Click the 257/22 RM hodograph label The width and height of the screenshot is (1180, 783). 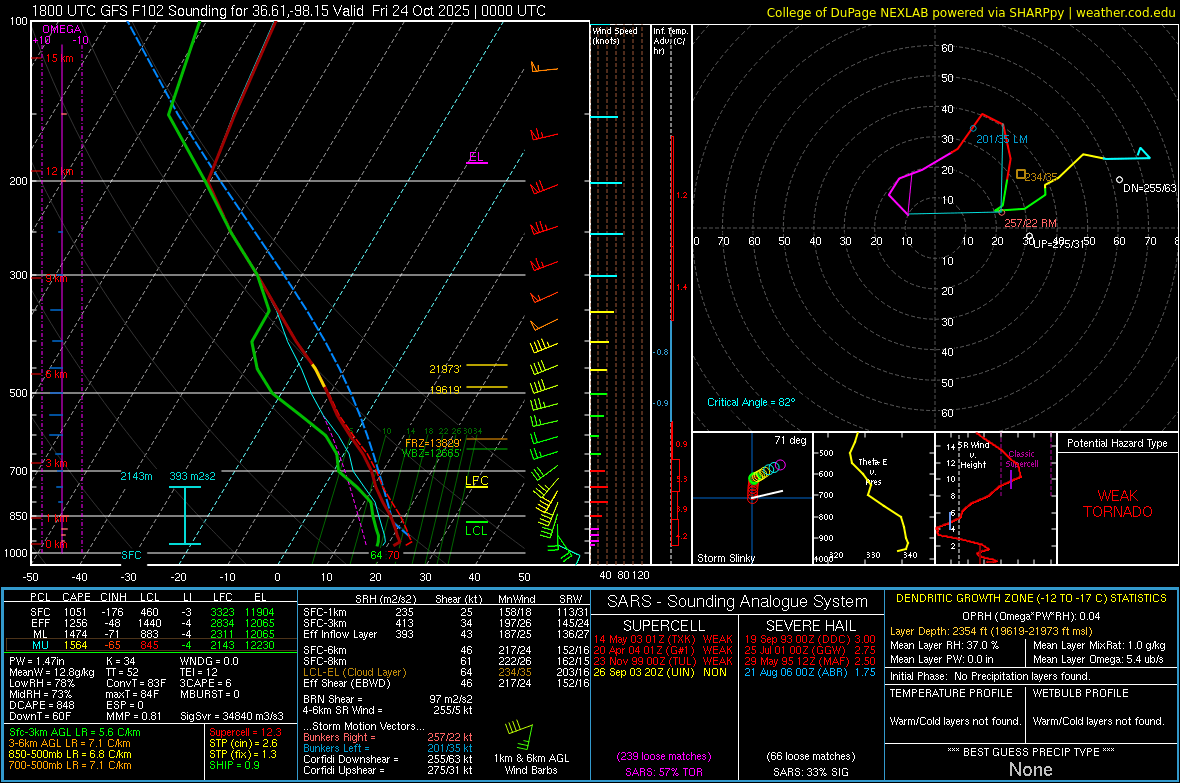(1030, 224)
